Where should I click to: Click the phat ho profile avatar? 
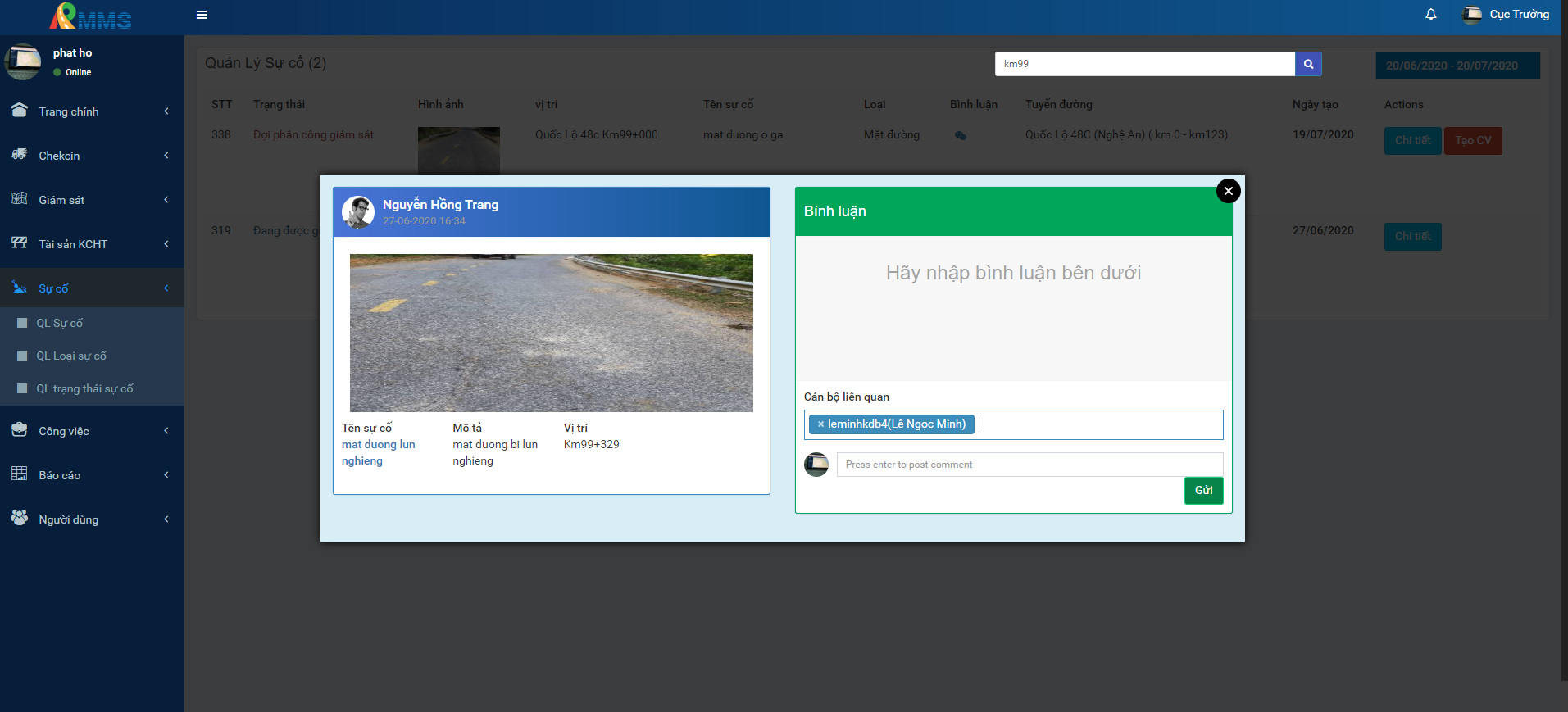(x=23, y=61)
